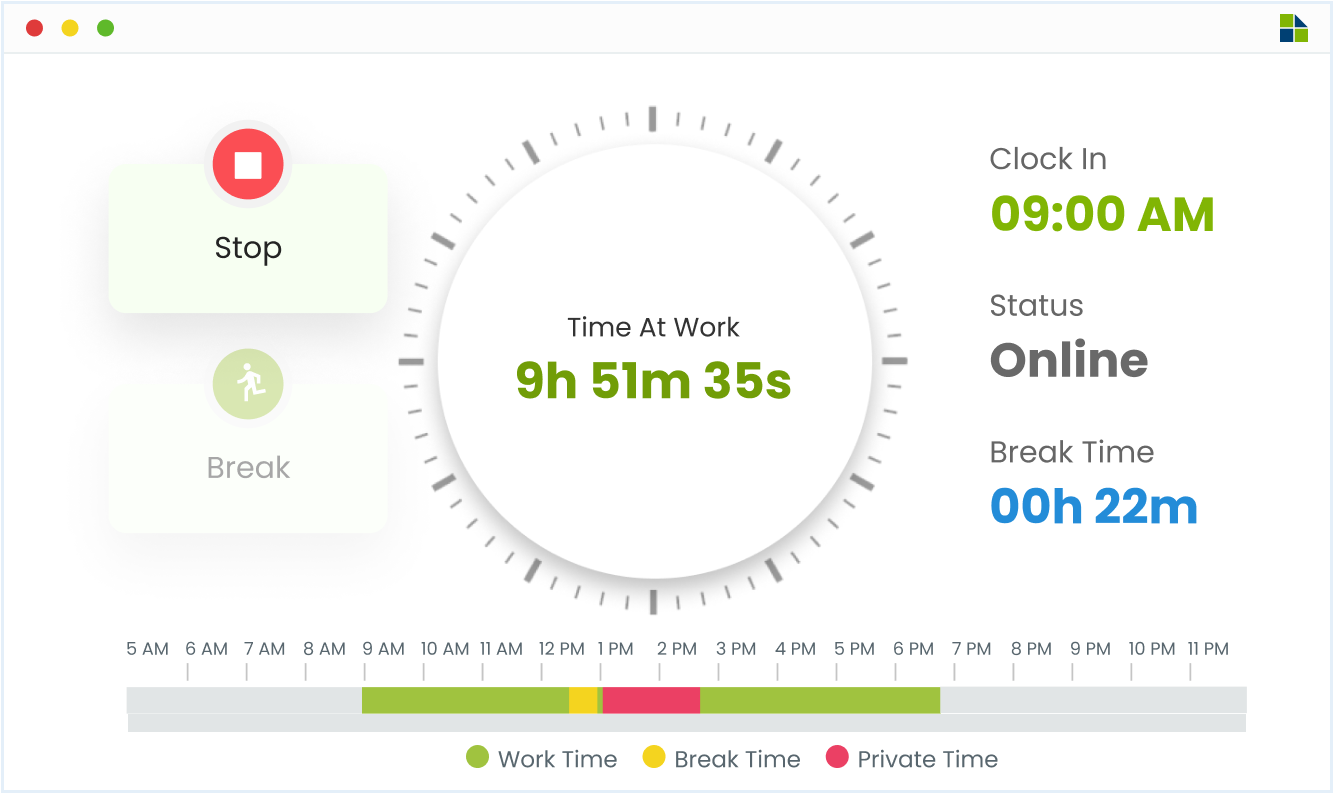Image resolution: width=1333 pixels, height=793 pixels.
Task: Click the morning green work segment on the timeline
Action: pos(465,700)
